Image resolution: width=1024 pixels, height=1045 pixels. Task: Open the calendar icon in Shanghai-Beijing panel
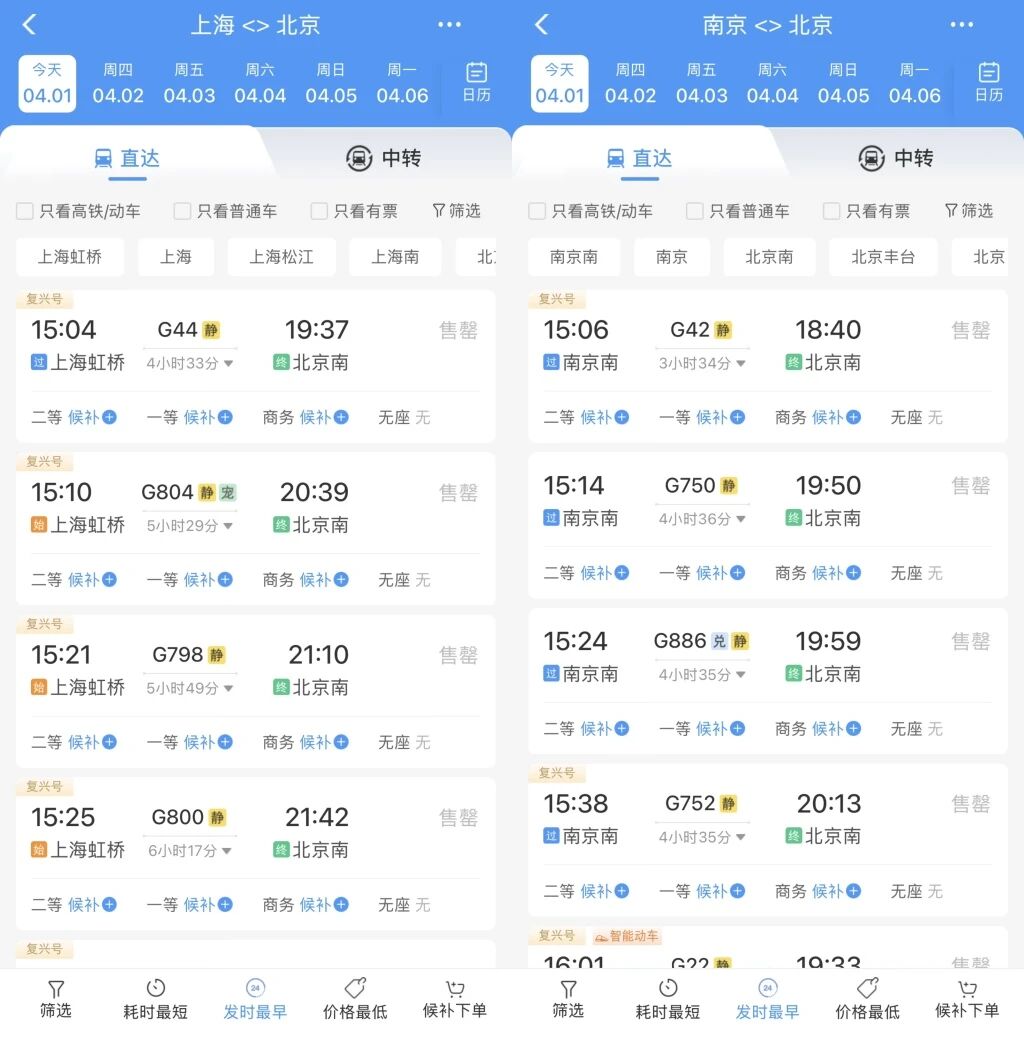476,73
